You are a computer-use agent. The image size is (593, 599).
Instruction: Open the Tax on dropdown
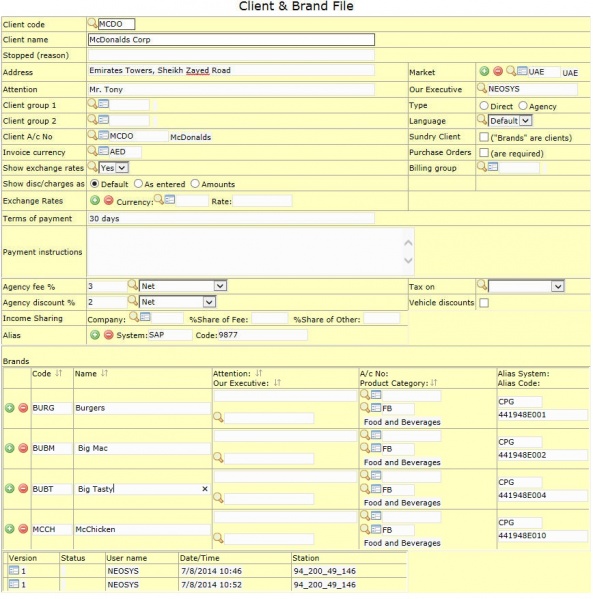pyautogui.click(x=526, y=286)
